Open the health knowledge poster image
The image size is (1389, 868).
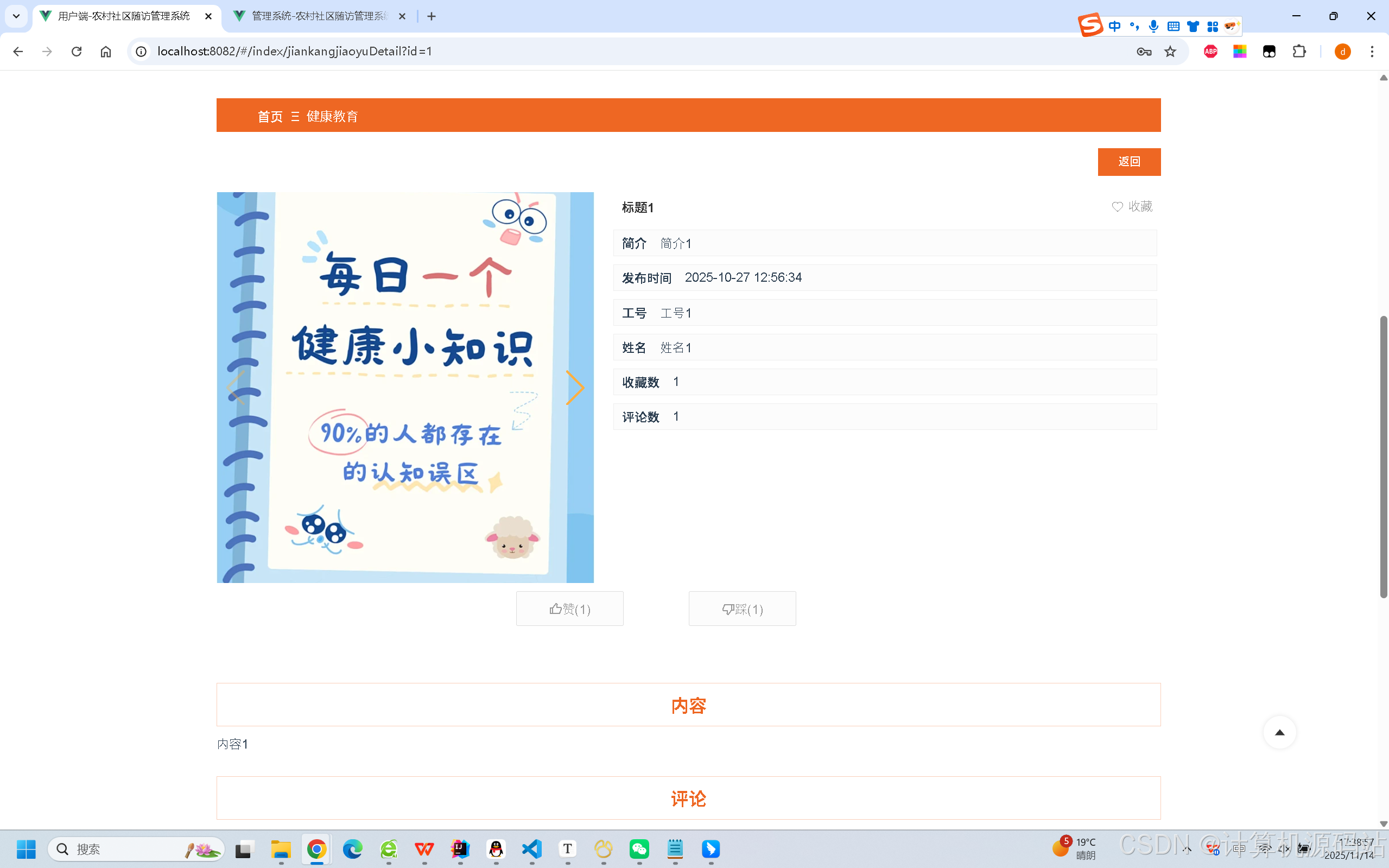tap(405, 388)
